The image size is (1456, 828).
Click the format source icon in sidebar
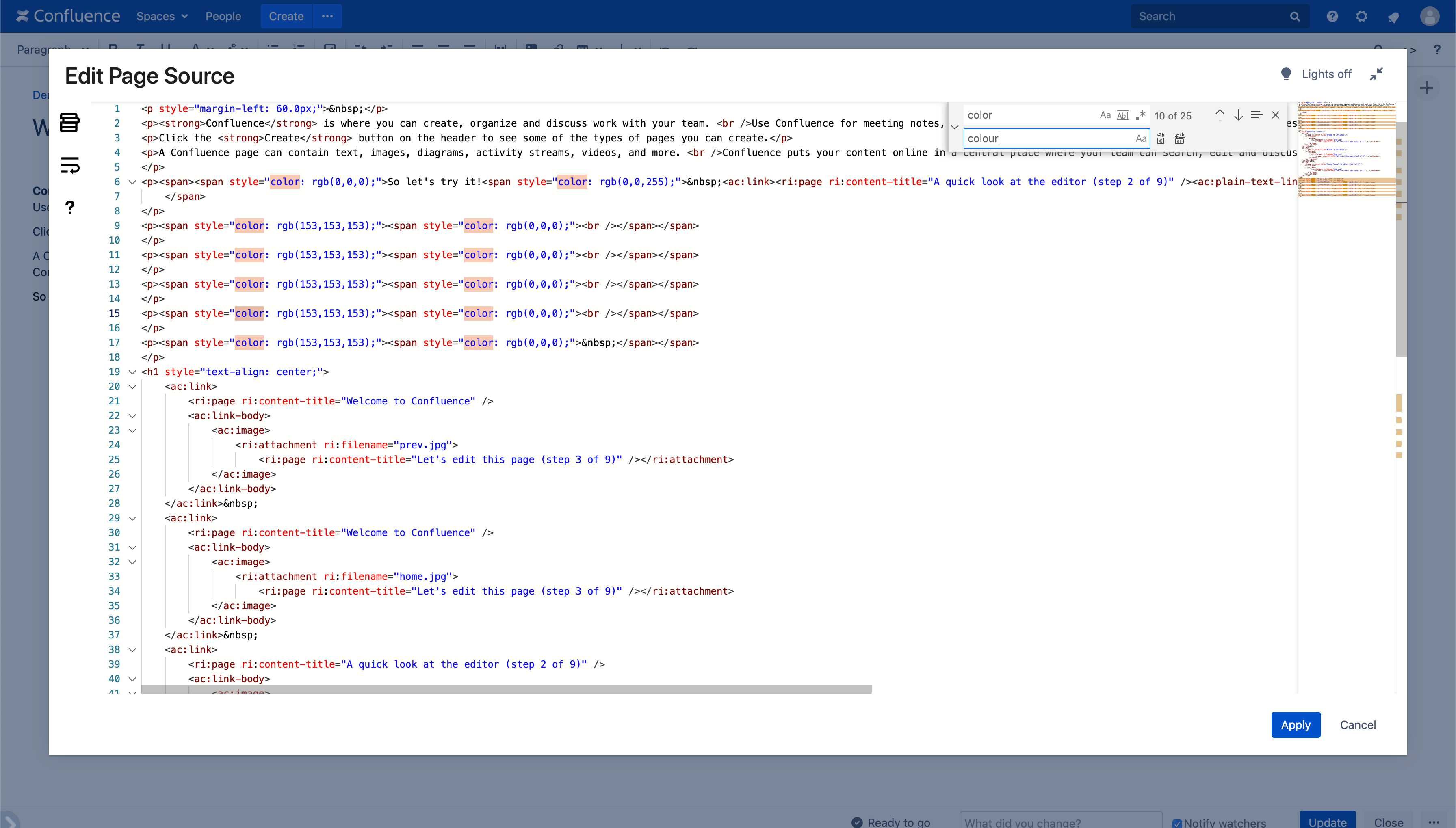(x=69, y=122)
